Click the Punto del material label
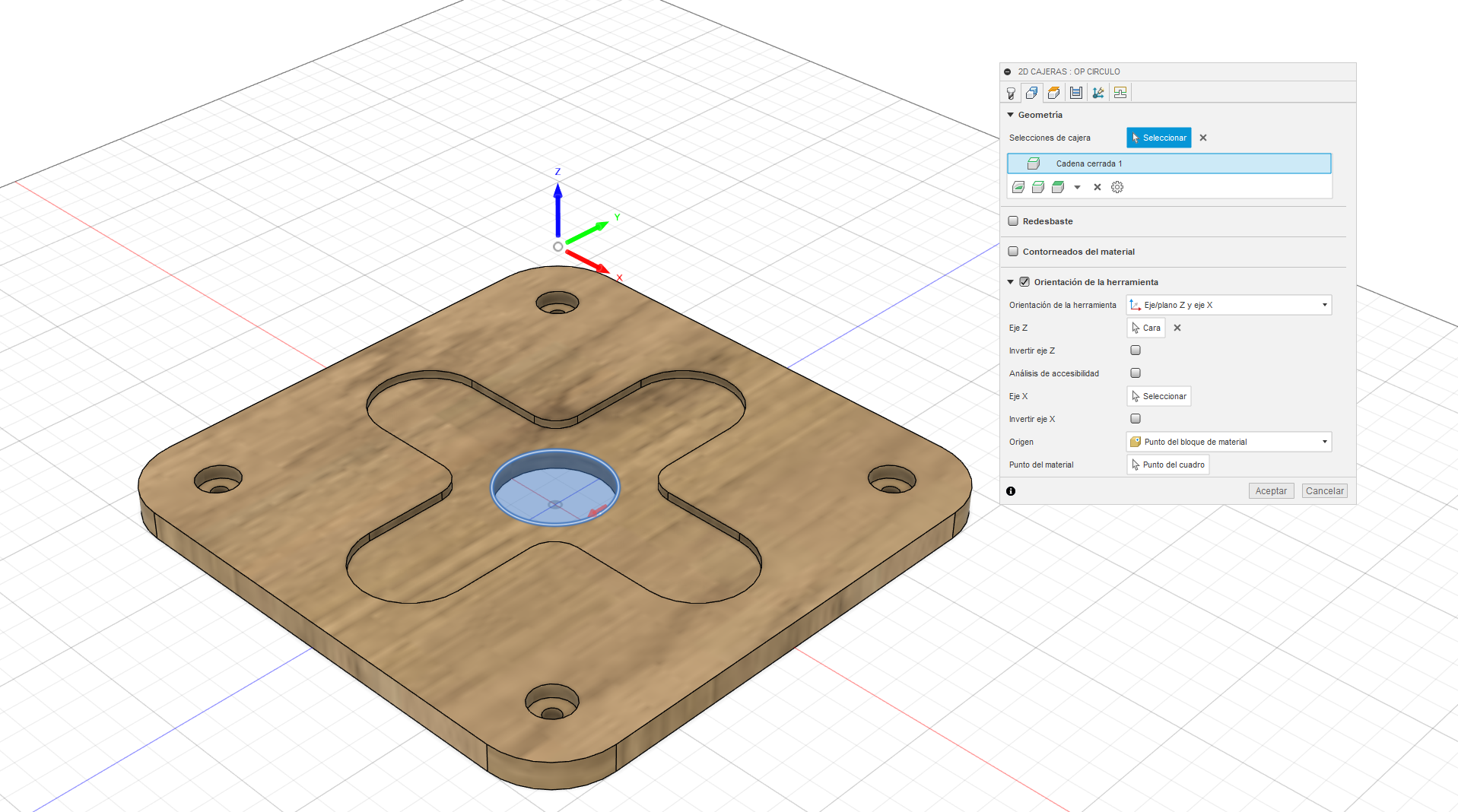The image size is (1458, 812). 1041,465
